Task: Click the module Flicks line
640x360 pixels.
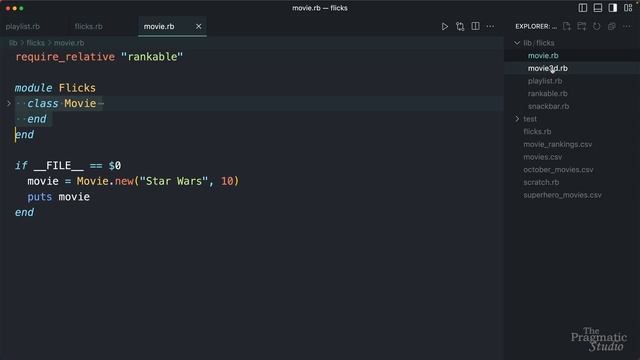Action: [55, 88]
